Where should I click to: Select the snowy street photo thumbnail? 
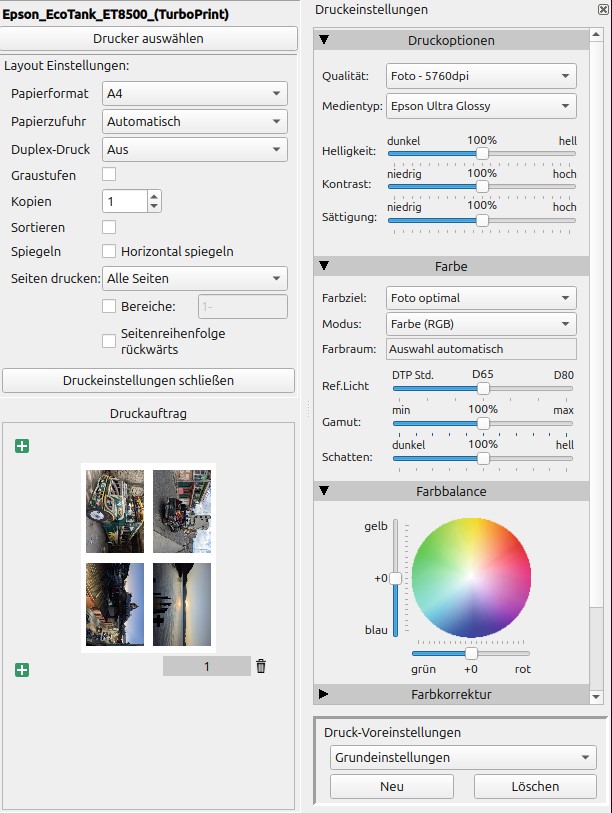coord(182,511)
